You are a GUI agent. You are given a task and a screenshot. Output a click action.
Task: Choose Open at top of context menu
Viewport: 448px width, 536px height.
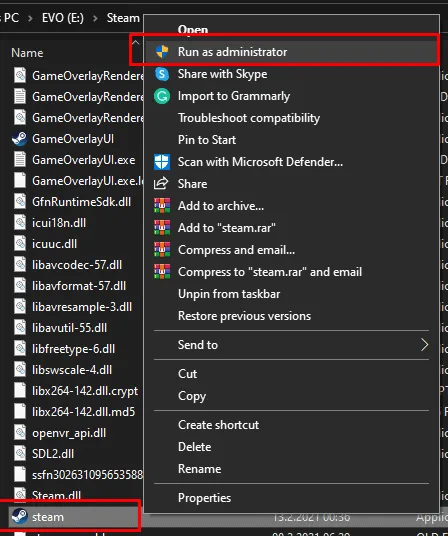coord(292,29)
